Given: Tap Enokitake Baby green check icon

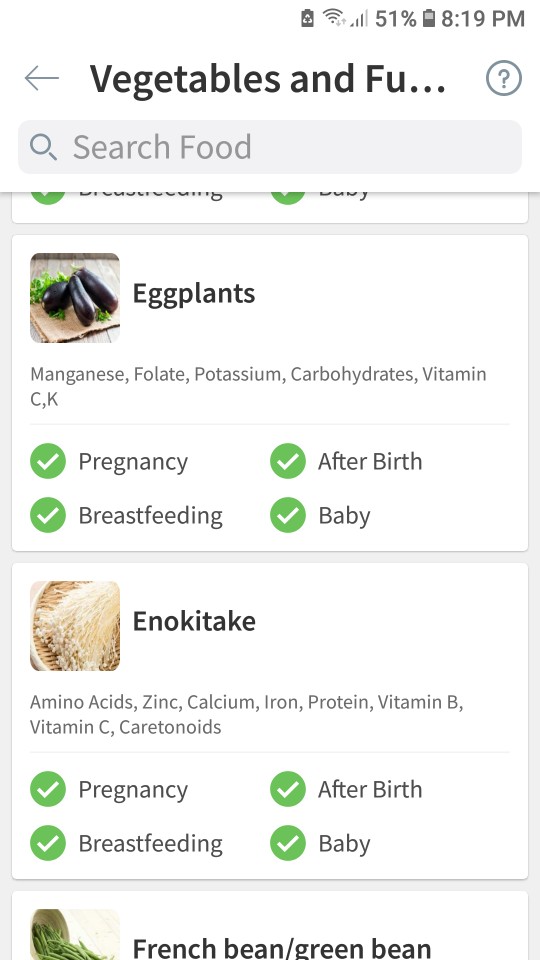Looking at the screenshot, I should pos(288,843).
